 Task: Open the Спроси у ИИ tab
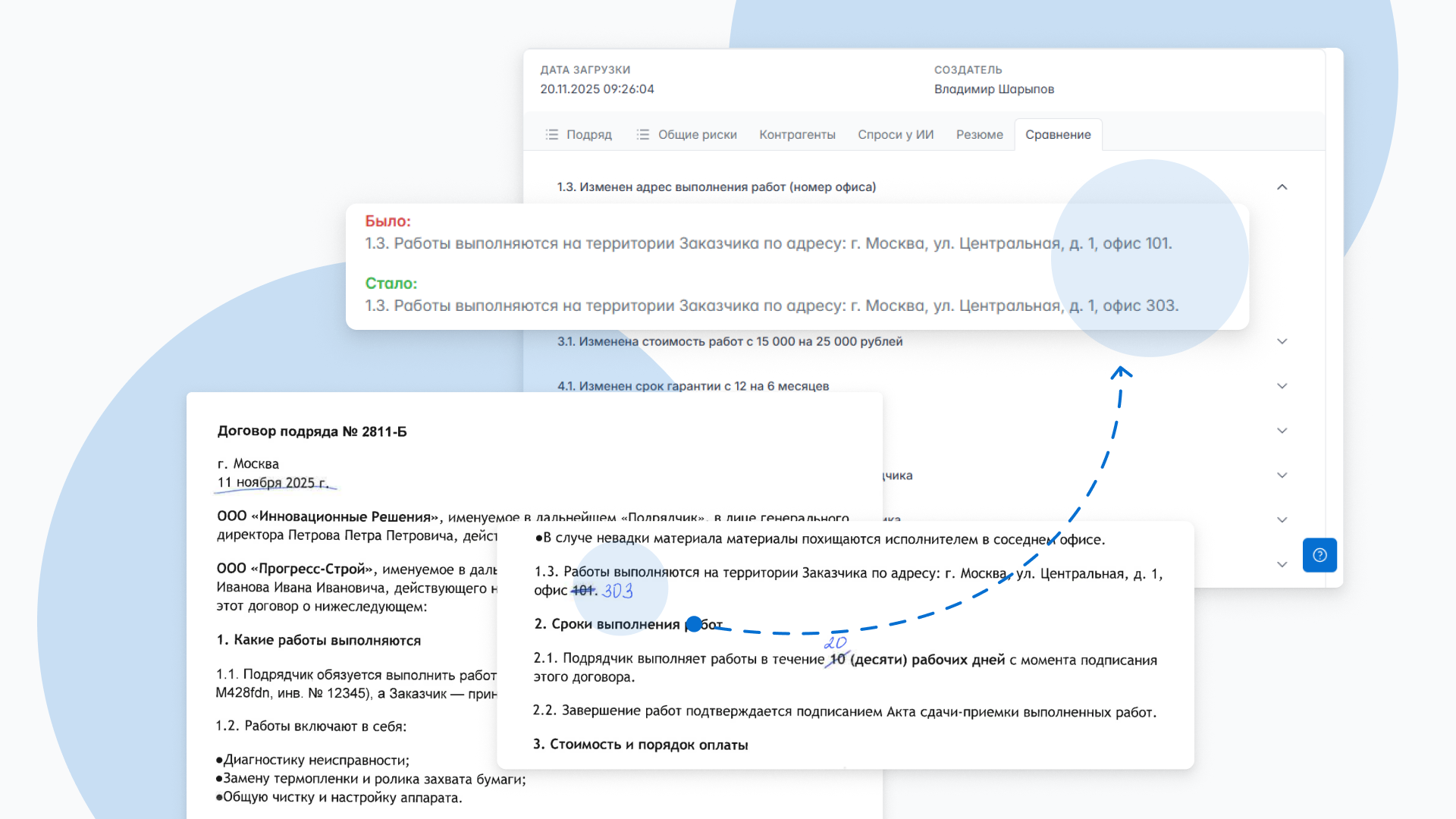tap(896, 134)
